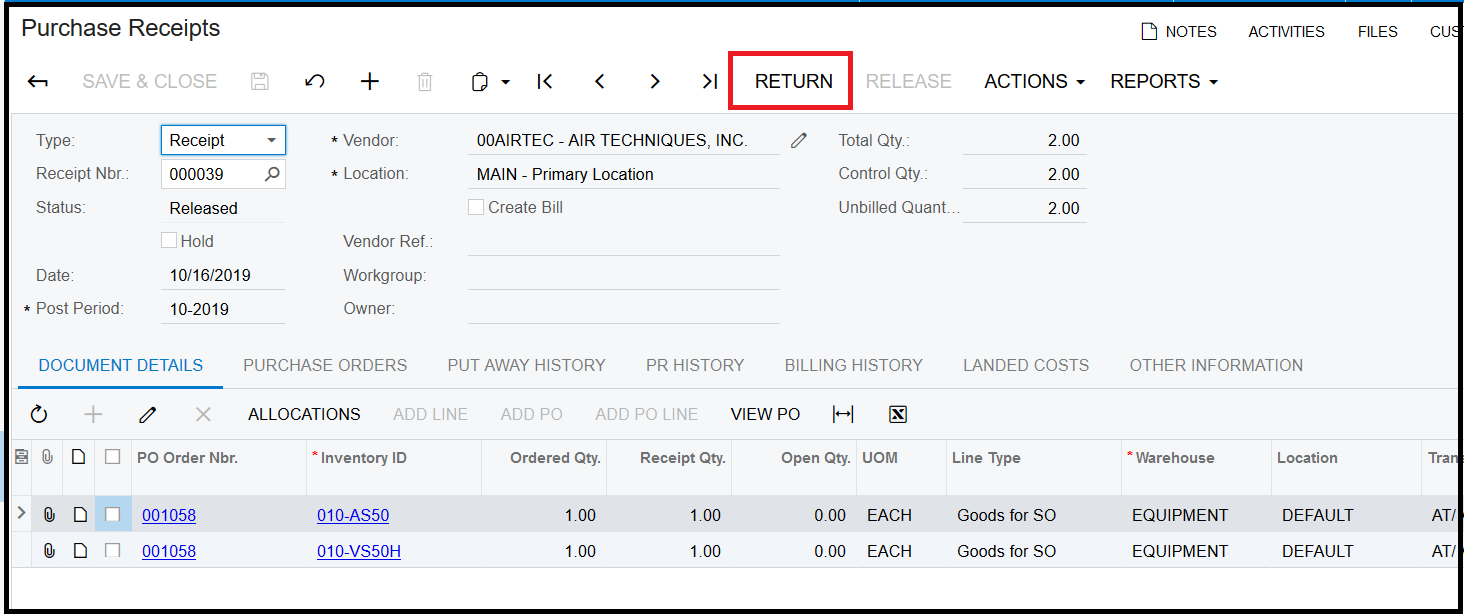Image resolution: width=1464 pixels, height=614 pixels.
Task: Enable the Hold checkbox
Action: coord(169,240)
